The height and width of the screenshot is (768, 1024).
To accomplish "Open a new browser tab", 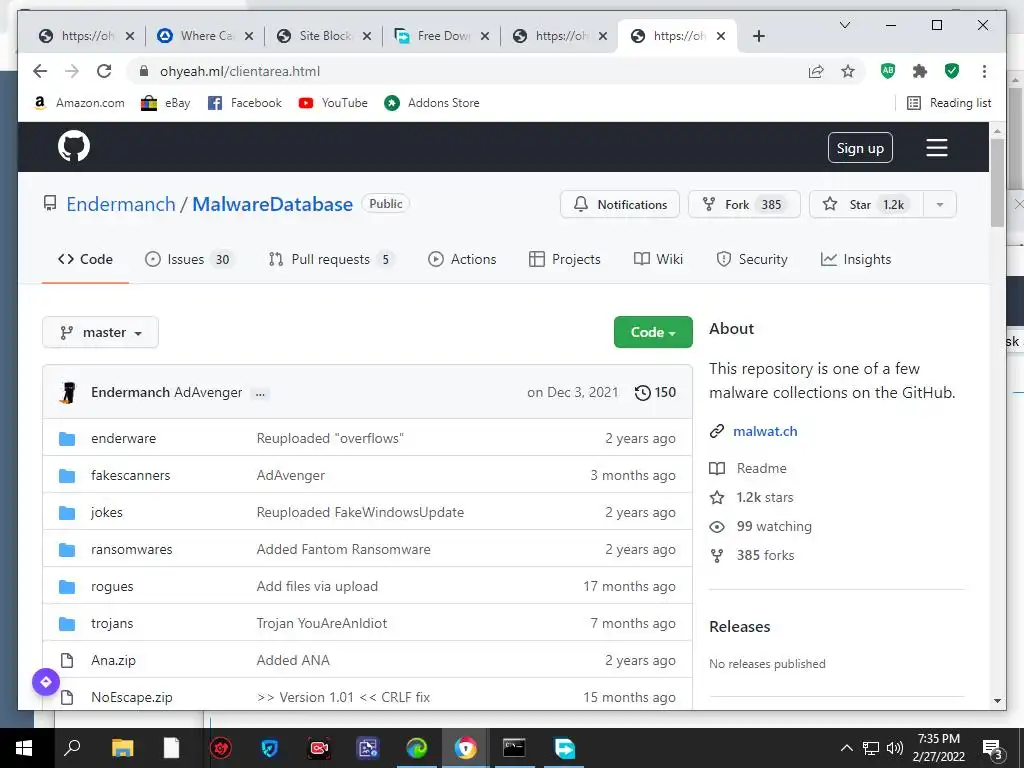I will [758, 36].
